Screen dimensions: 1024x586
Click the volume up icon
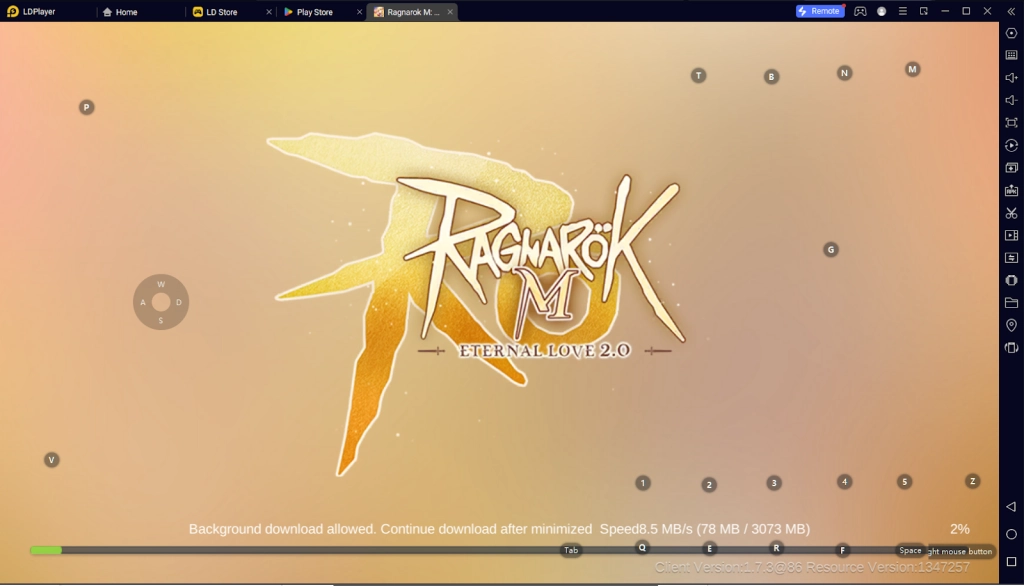(1011, 78)
